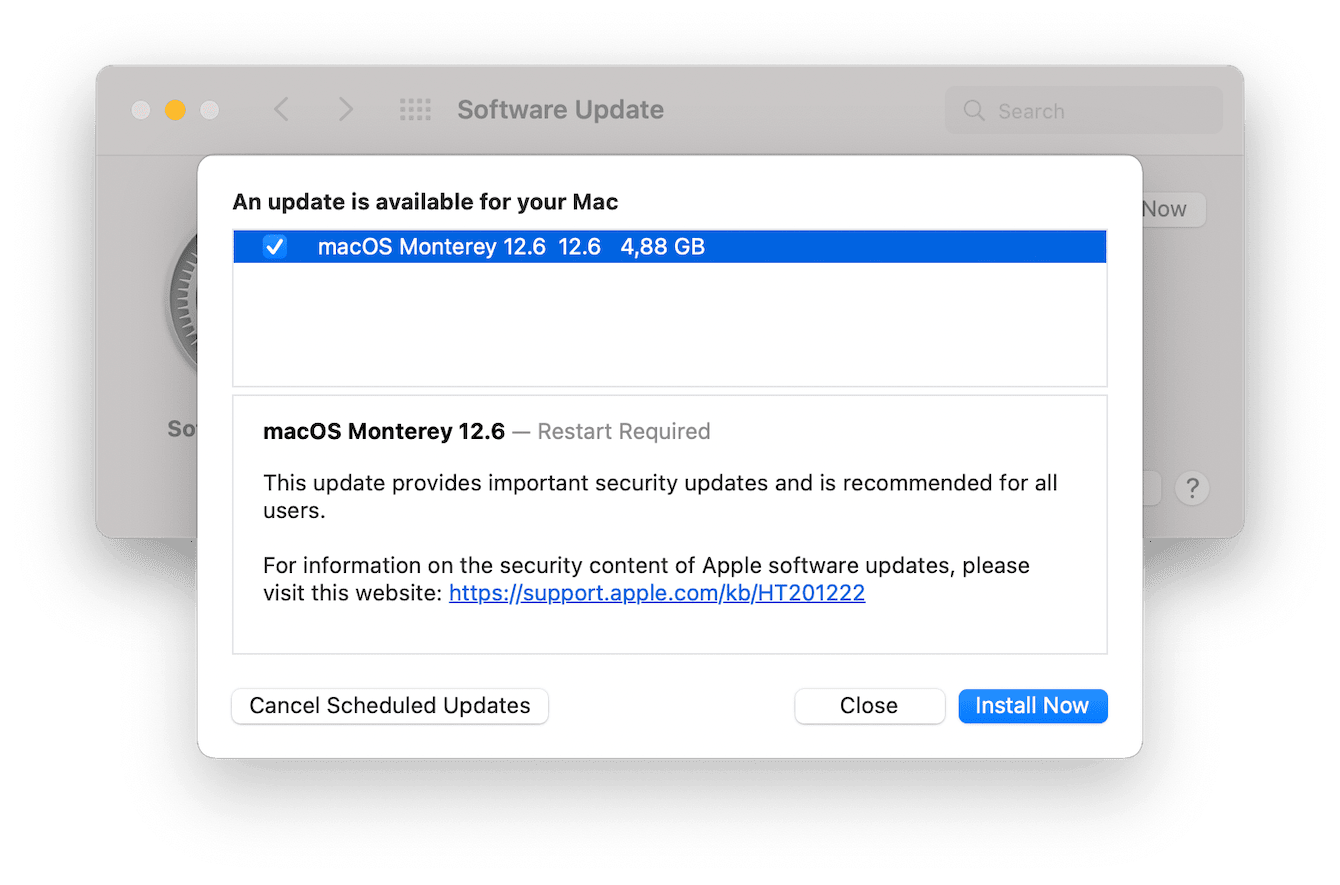Click the magnifying glass search icon
The height and width of the screenshot is (885, 1340).
point(974,111)
